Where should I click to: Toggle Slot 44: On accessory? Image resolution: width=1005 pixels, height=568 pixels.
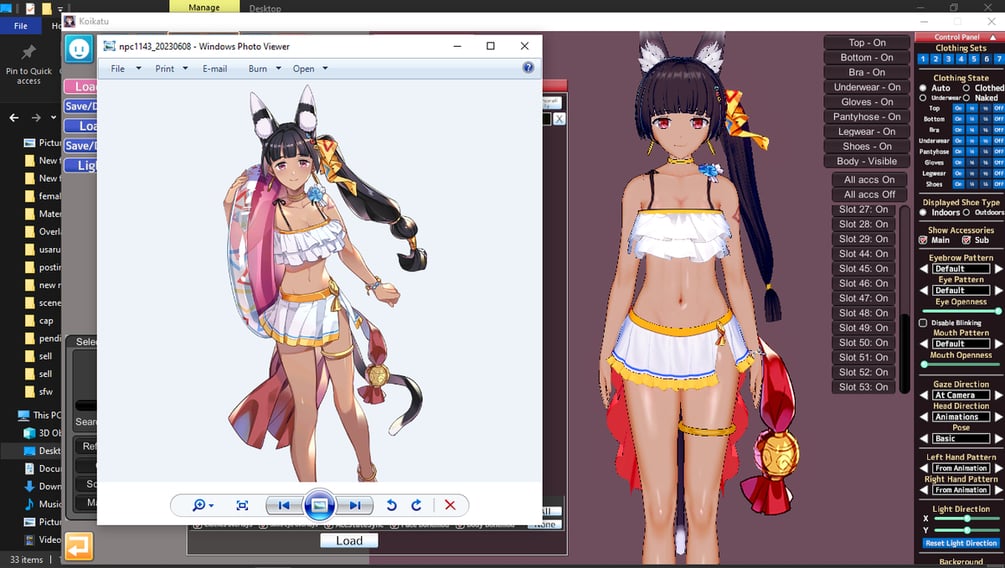coord(863,253)
